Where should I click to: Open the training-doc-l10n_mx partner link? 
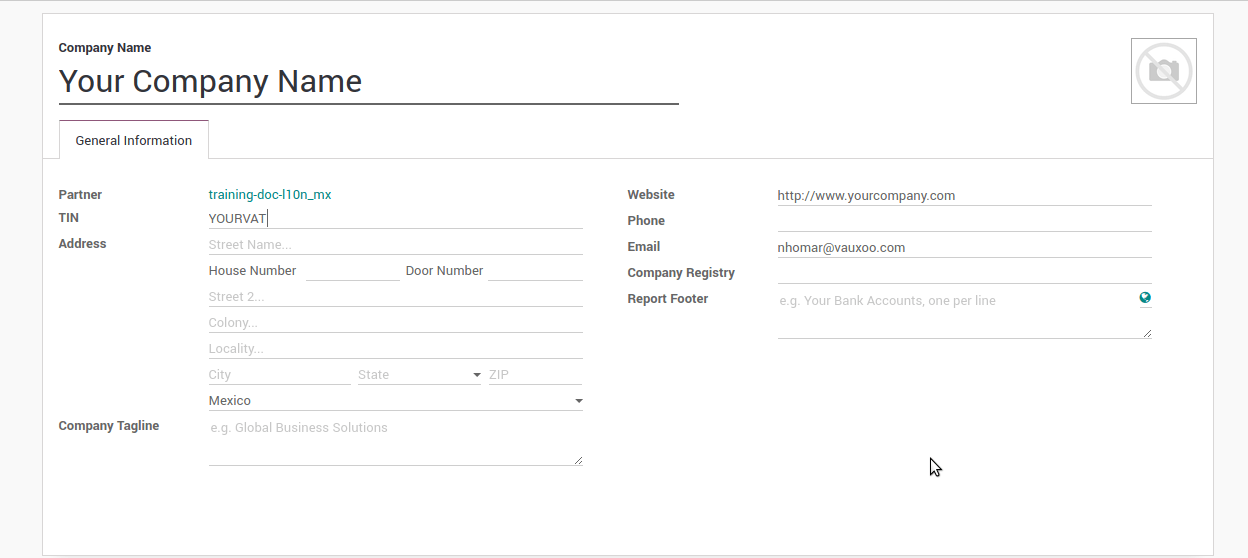pyautogui.click(x=270, y=195)
